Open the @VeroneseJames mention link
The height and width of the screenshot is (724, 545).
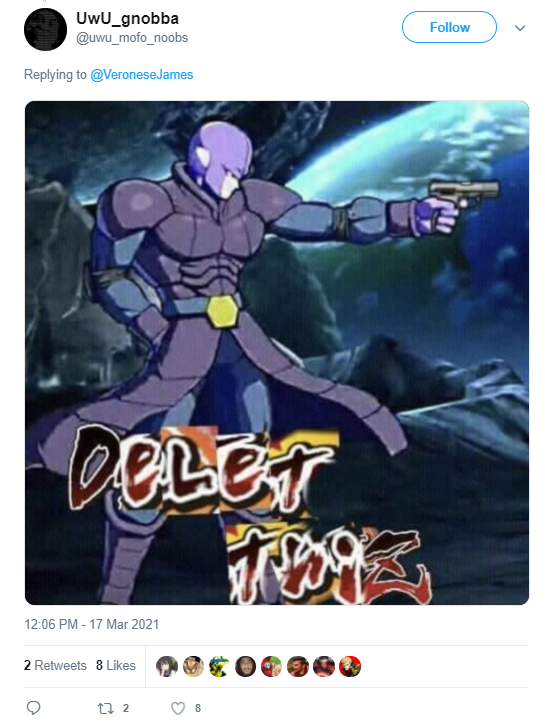point(142,74)
